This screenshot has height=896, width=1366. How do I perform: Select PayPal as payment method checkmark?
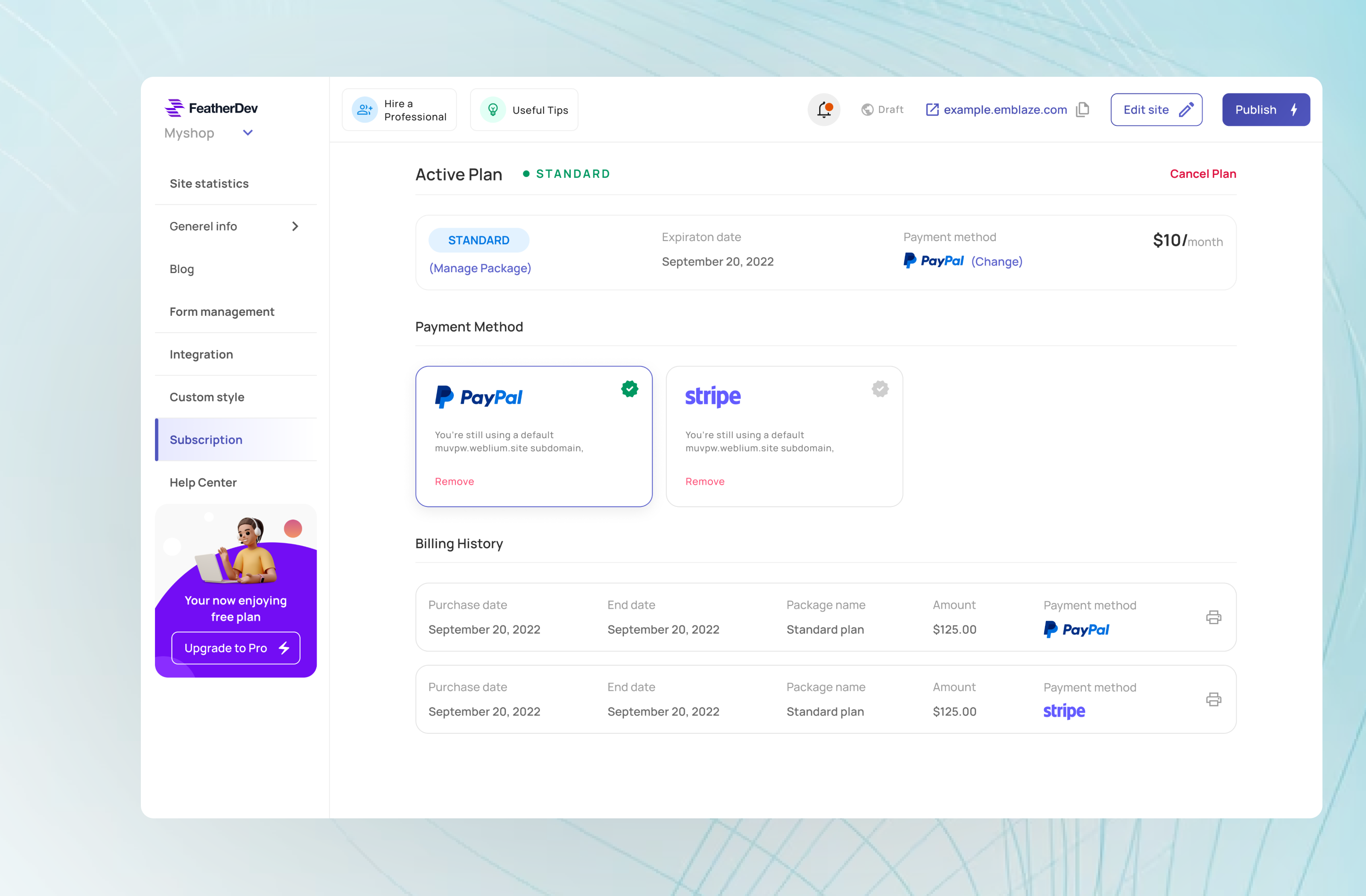[630, 389]
